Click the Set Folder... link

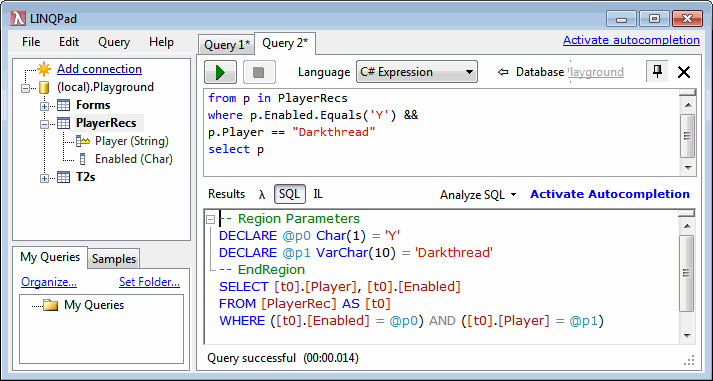pos(150,282)
